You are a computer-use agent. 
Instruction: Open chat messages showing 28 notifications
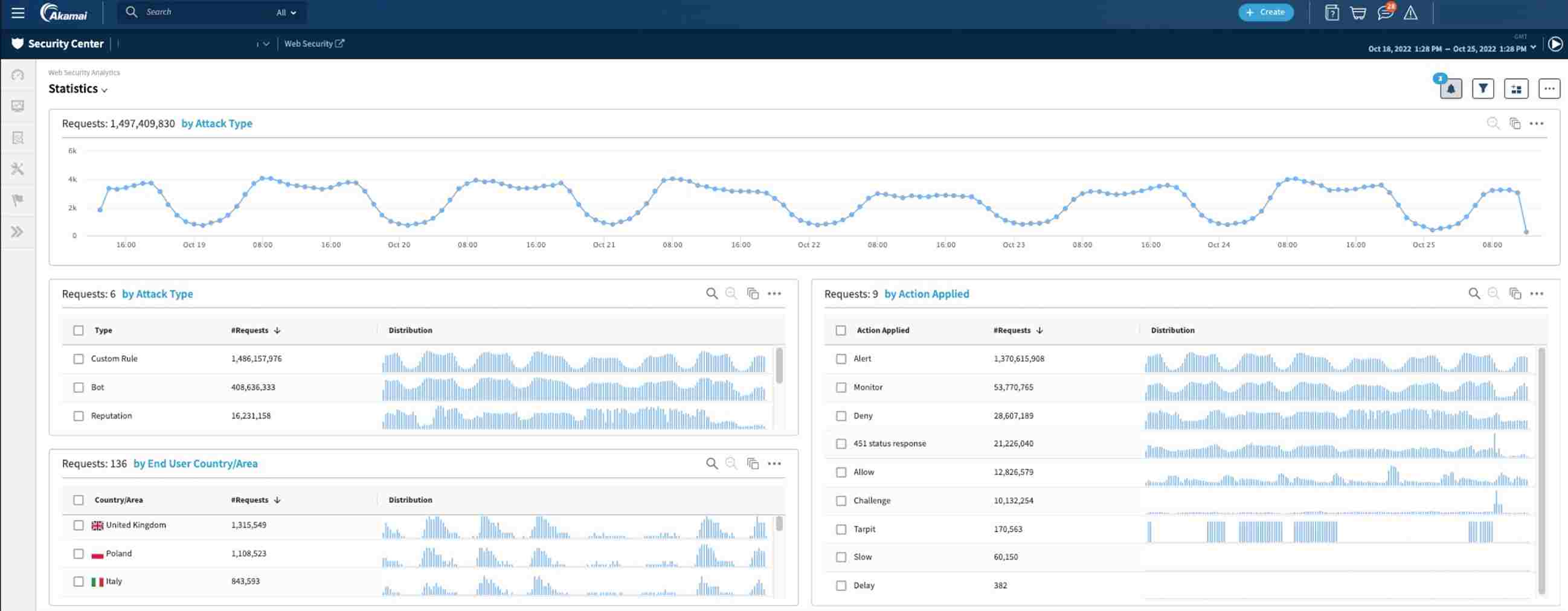[x=1385, y=12]
